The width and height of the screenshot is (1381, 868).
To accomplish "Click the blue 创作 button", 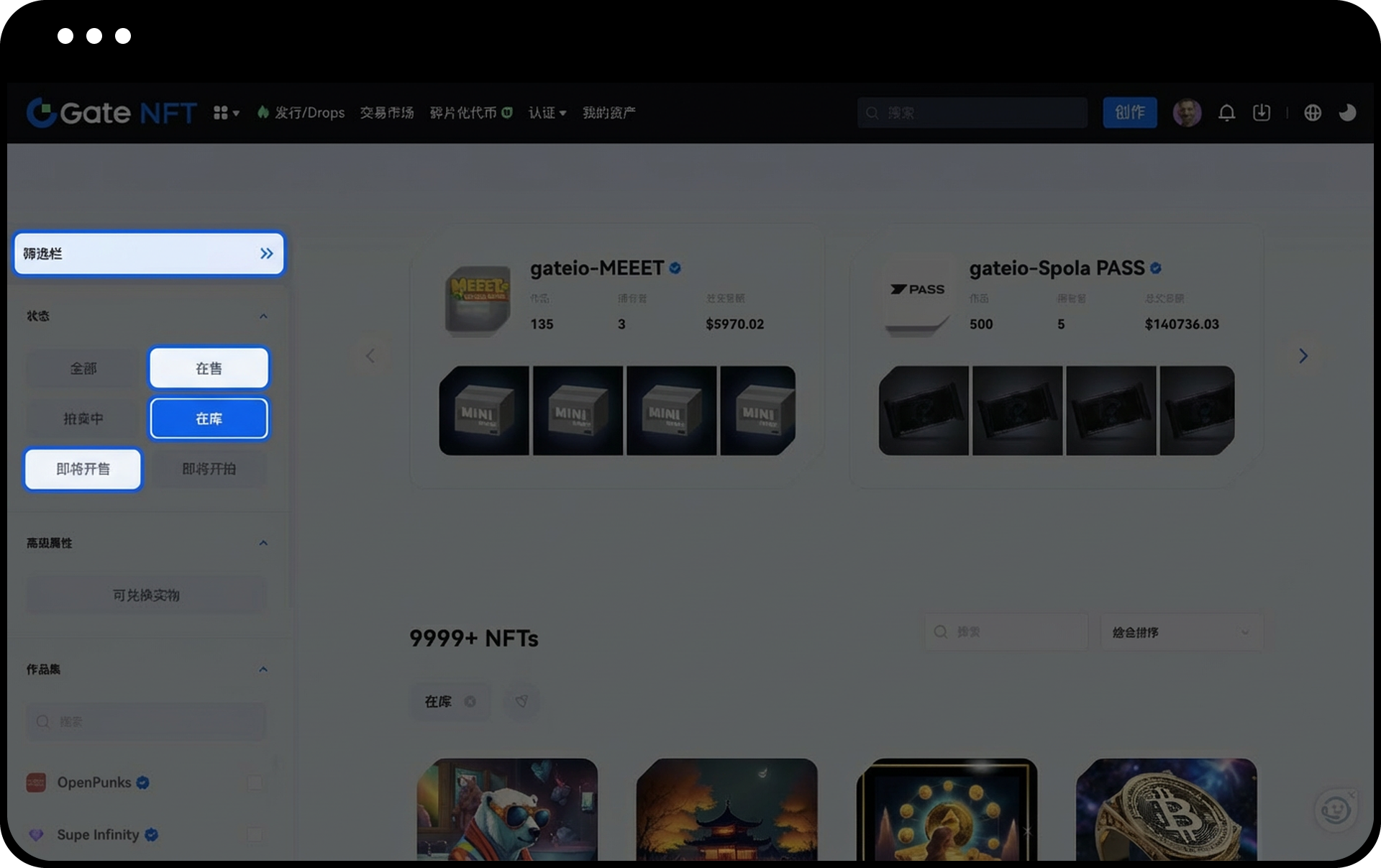I will [1129, 113].
